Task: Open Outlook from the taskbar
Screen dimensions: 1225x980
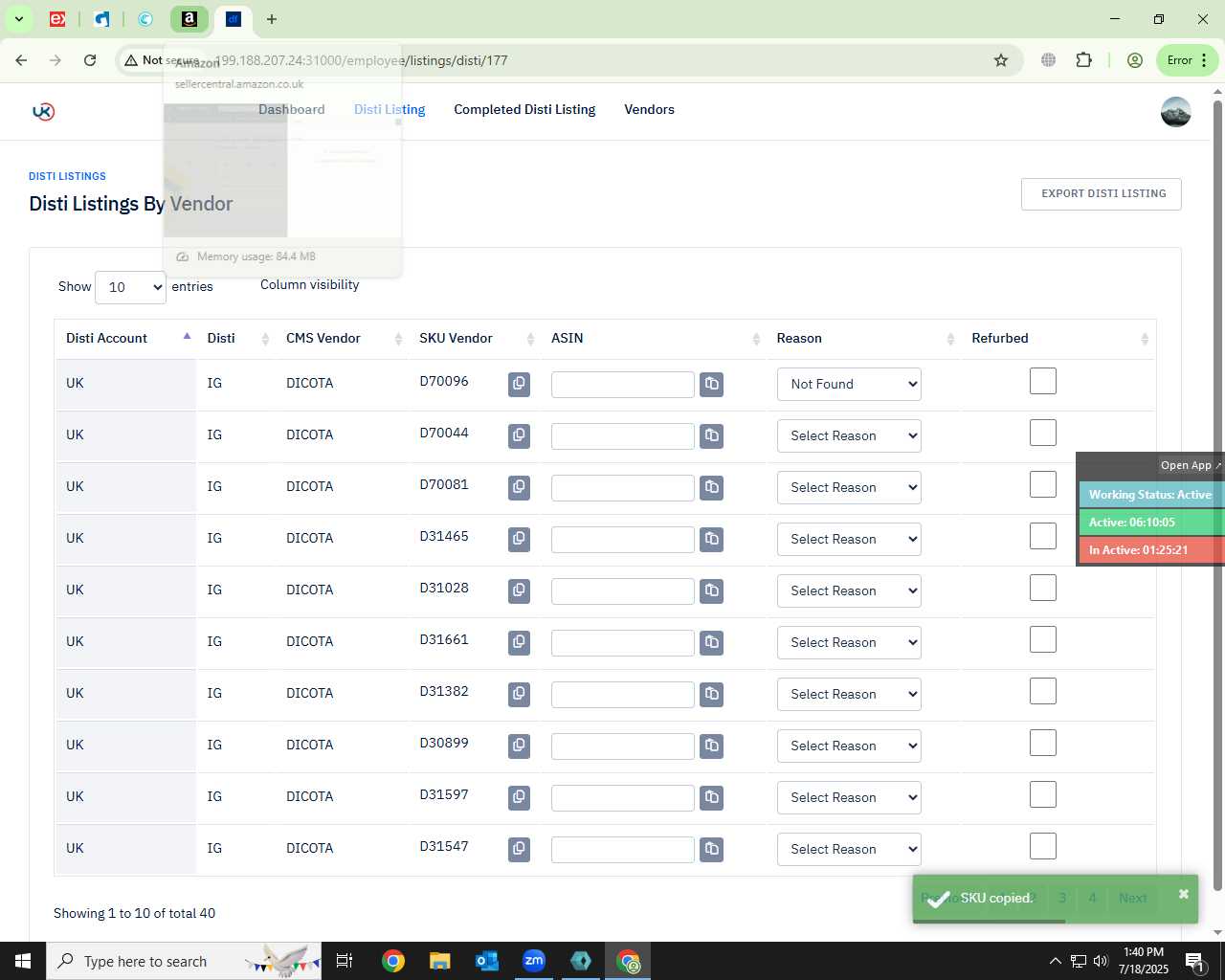Action: pos(486,961)
